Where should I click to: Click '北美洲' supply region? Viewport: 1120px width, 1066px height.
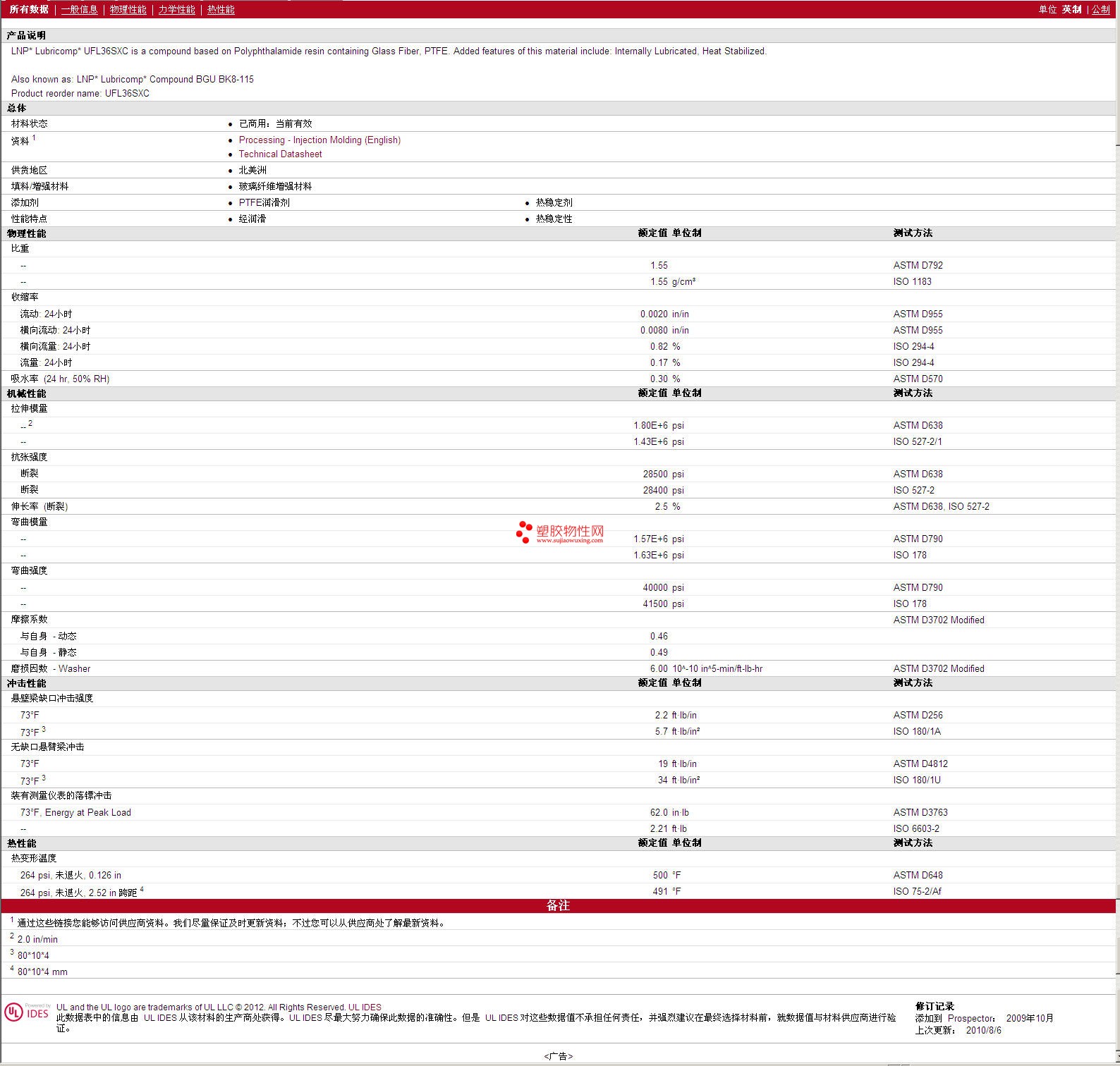[x=252, y=170]
